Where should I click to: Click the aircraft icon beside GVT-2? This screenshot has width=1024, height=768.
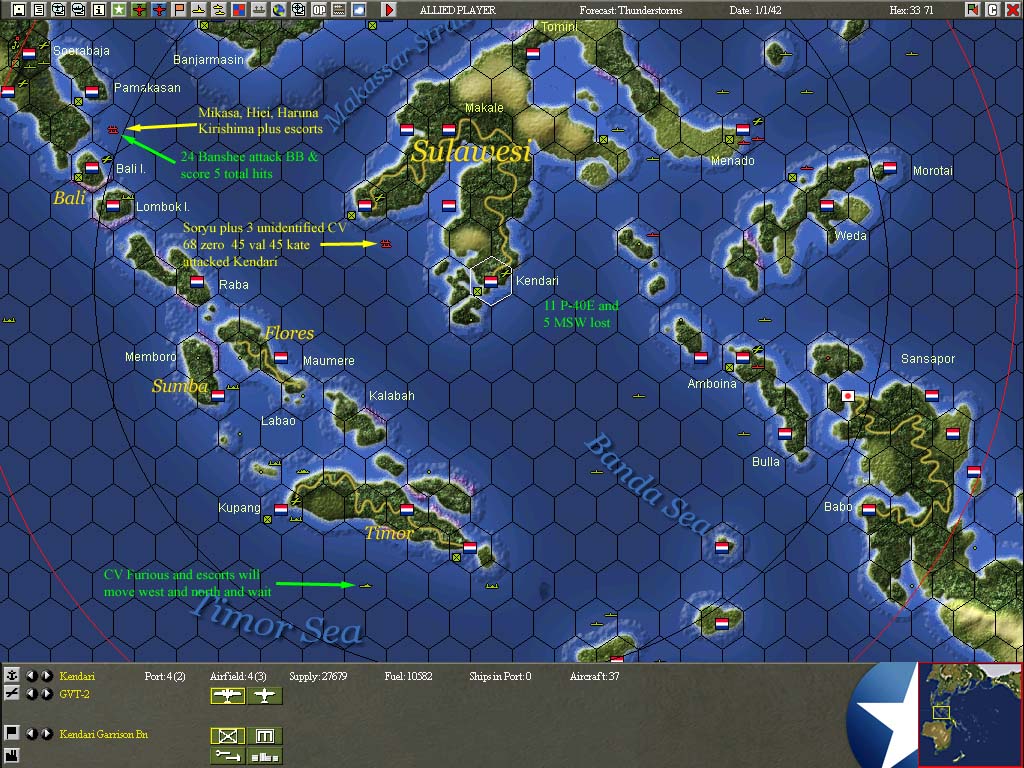pos(11,694)
